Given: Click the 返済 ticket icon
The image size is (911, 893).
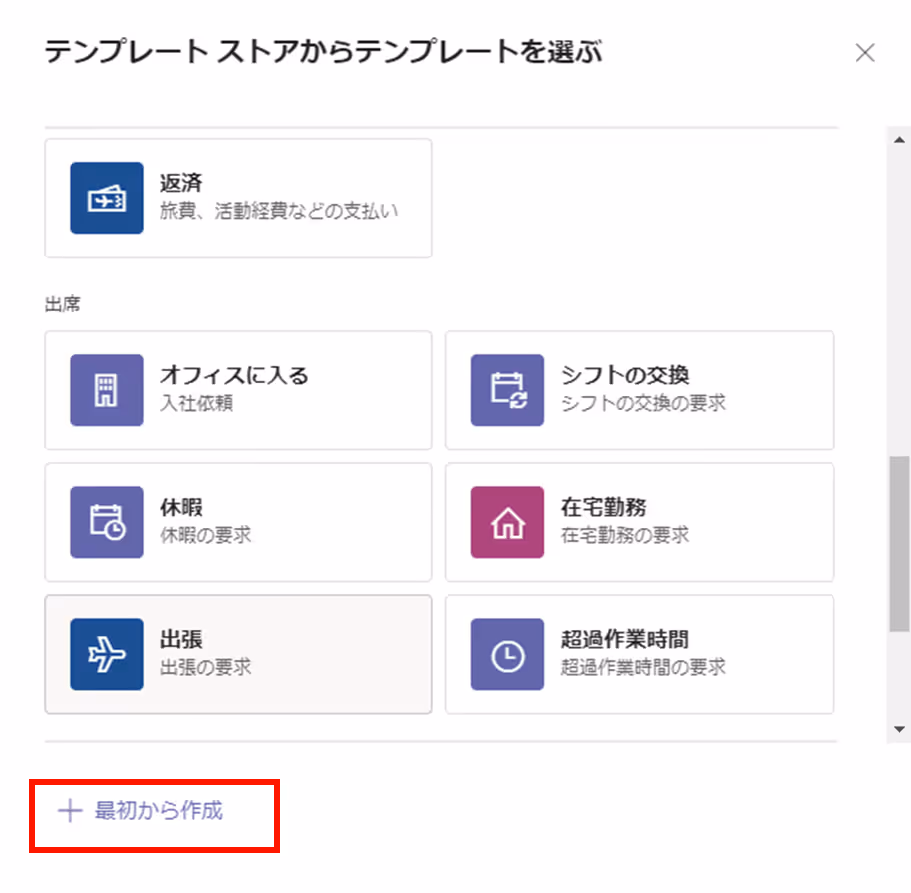Looking at the screenshot, I should click(107, 198).
